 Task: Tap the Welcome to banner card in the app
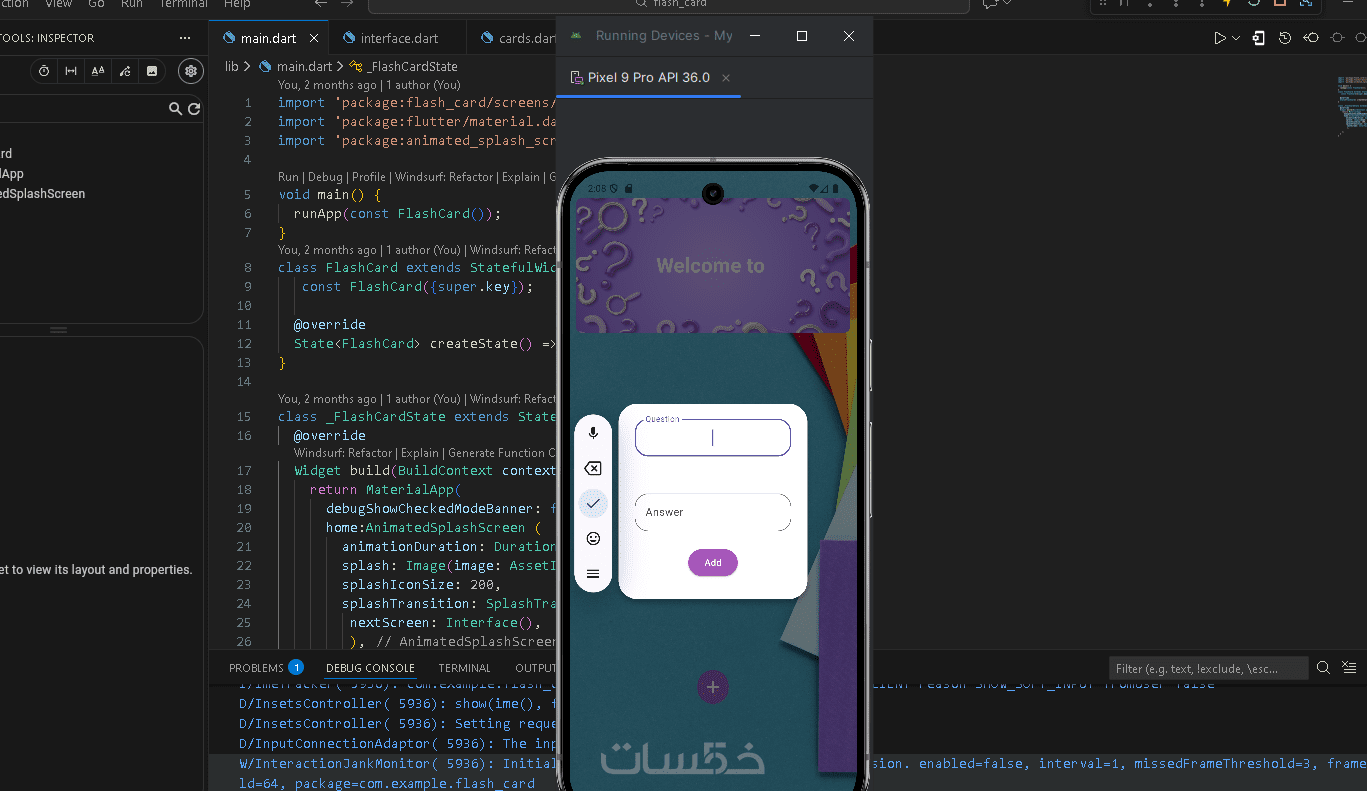tap(713, 266)
